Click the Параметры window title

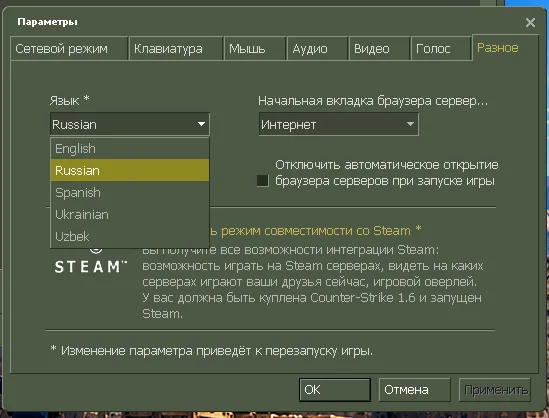[x=47, y=22]
